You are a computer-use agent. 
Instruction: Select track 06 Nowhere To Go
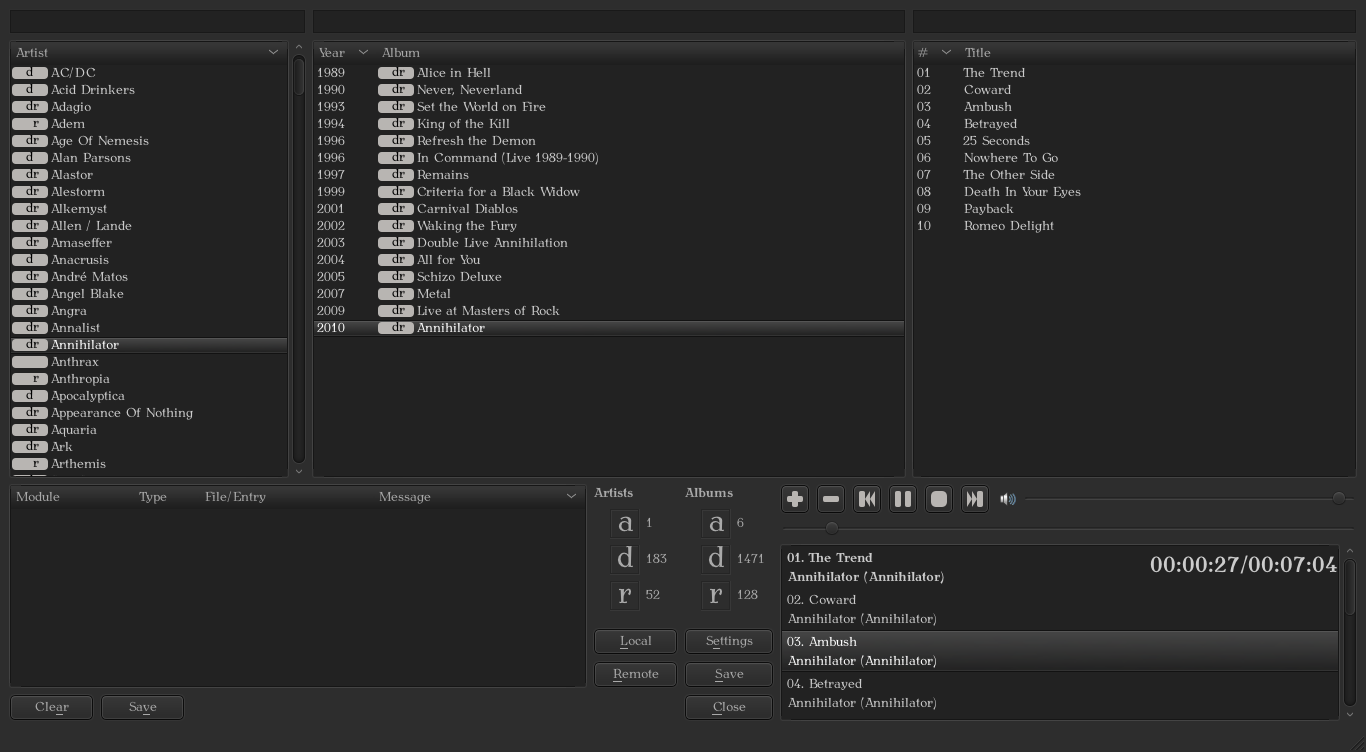click(x=1134, y=157)
